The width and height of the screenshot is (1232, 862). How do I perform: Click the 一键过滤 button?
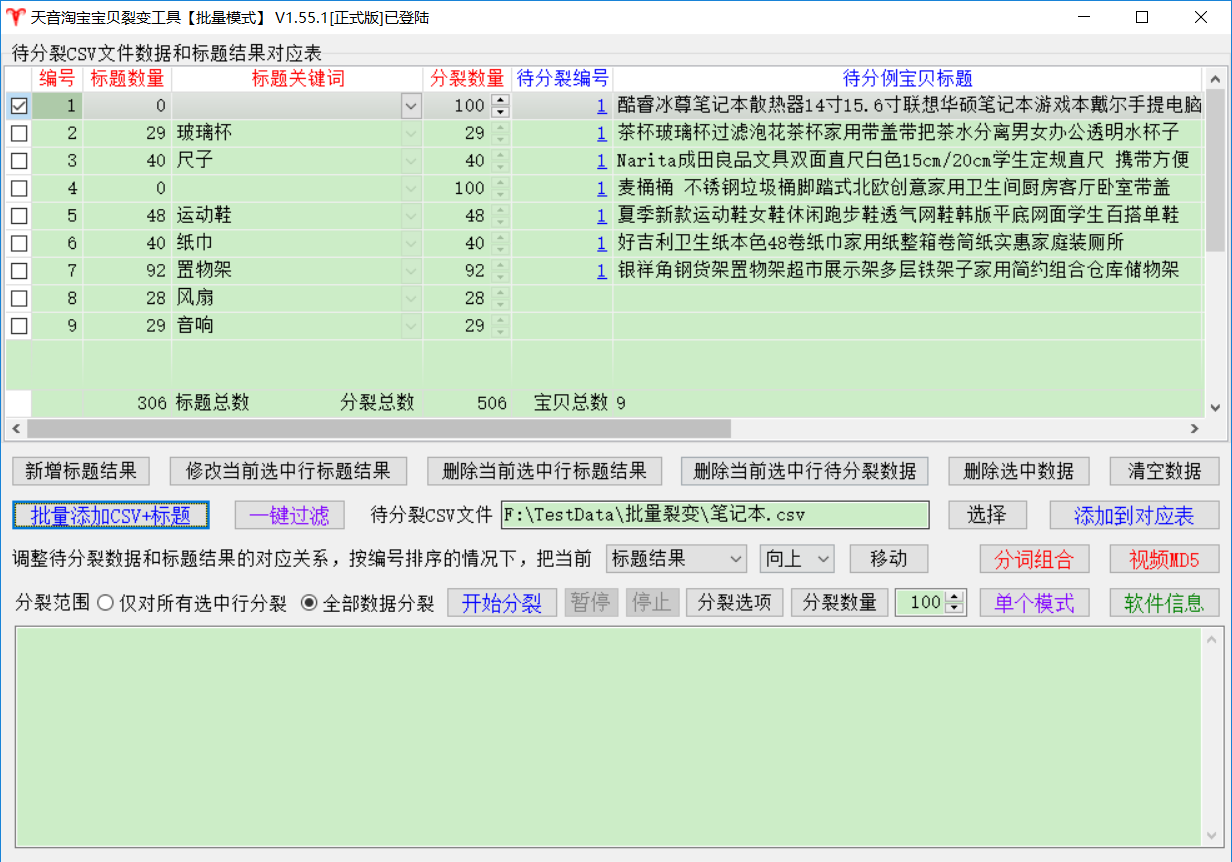[289, 515]
